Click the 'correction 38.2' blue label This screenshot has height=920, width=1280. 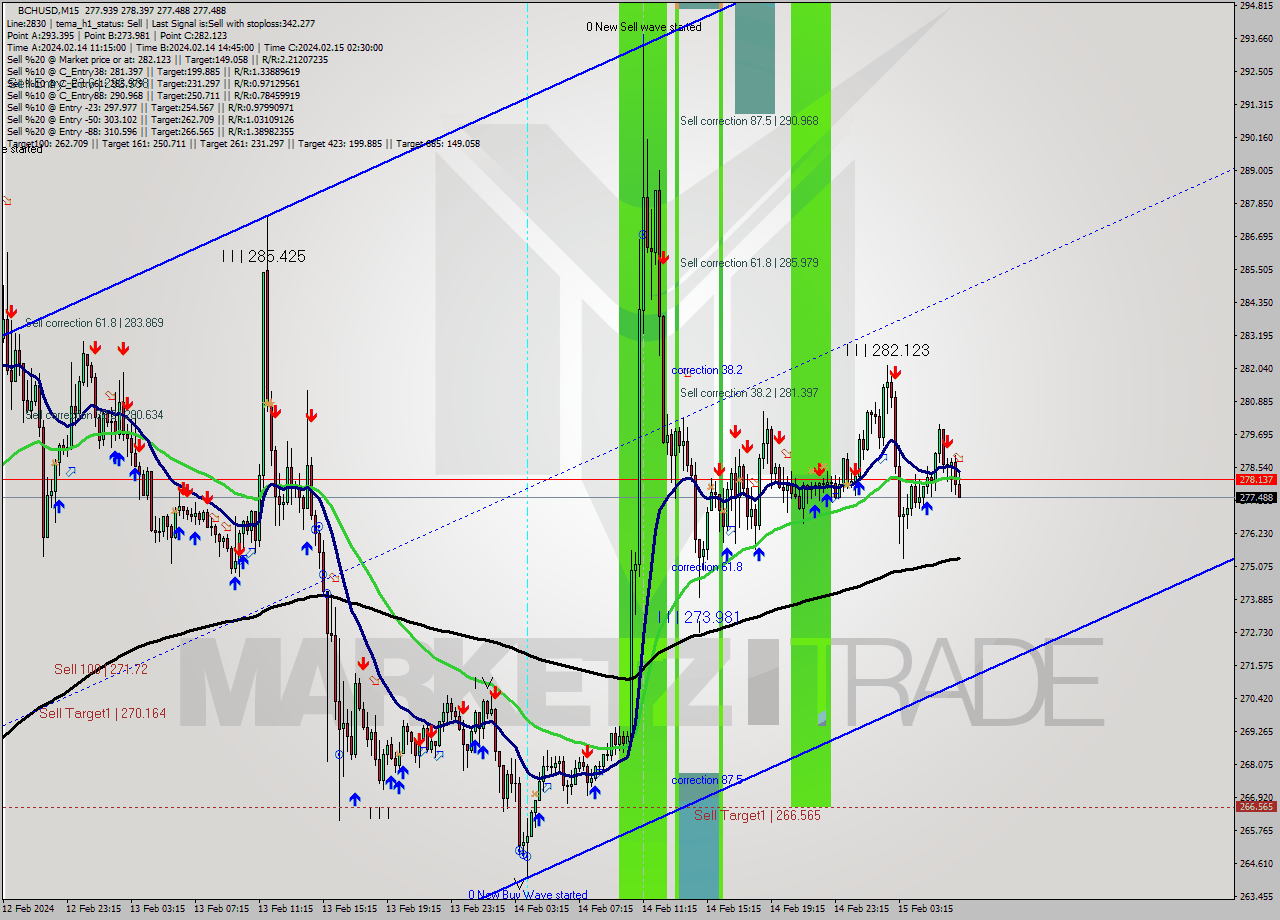(x=707, y=370)
